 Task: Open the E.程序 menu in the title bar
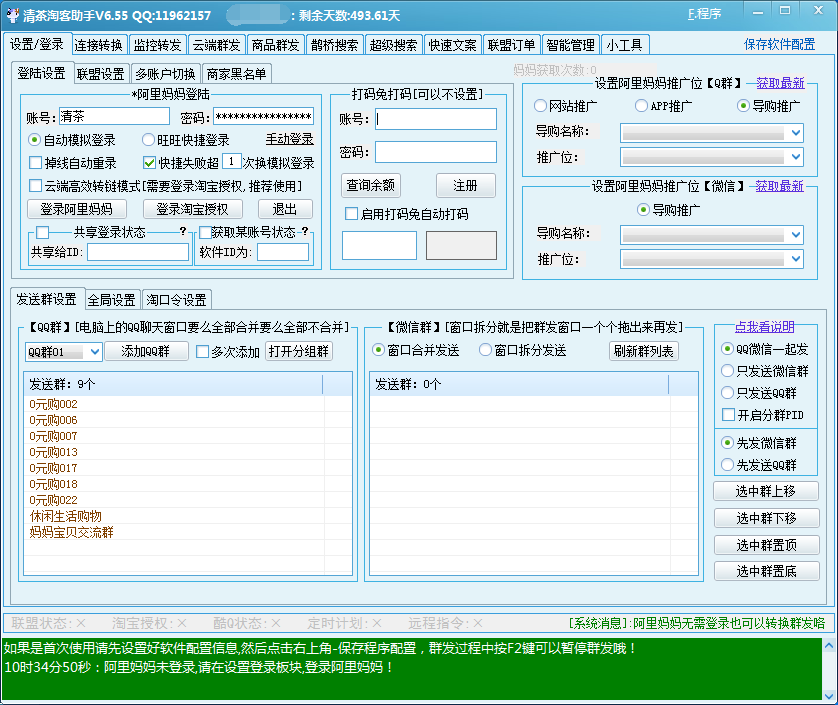[x=704, y=14]
